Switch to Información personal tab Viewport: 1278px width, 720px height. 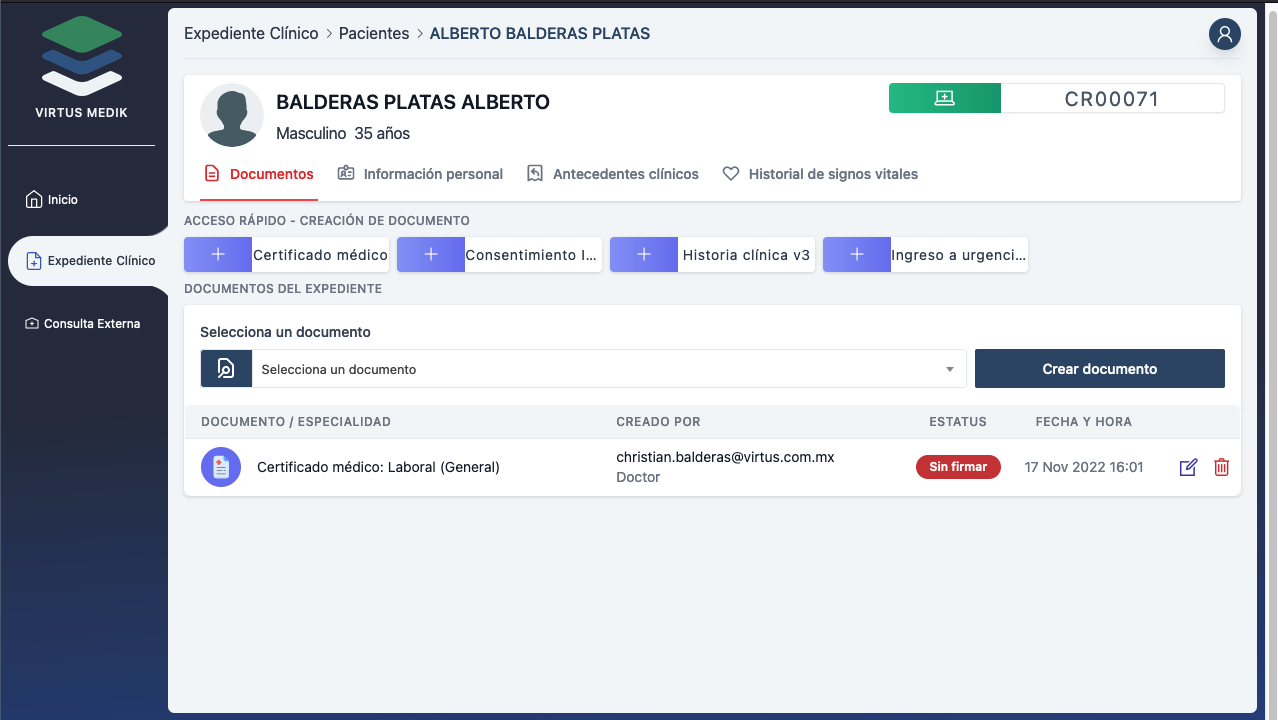(x=421, y=174)
